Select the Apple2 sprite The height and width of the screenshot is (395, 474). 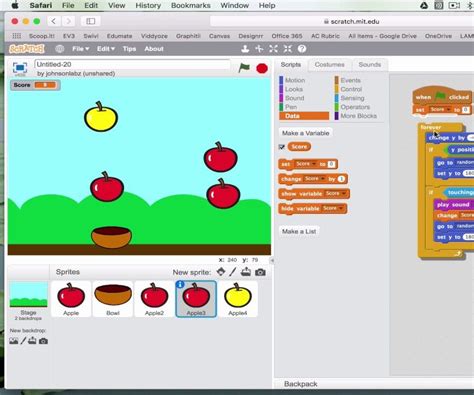154,299
